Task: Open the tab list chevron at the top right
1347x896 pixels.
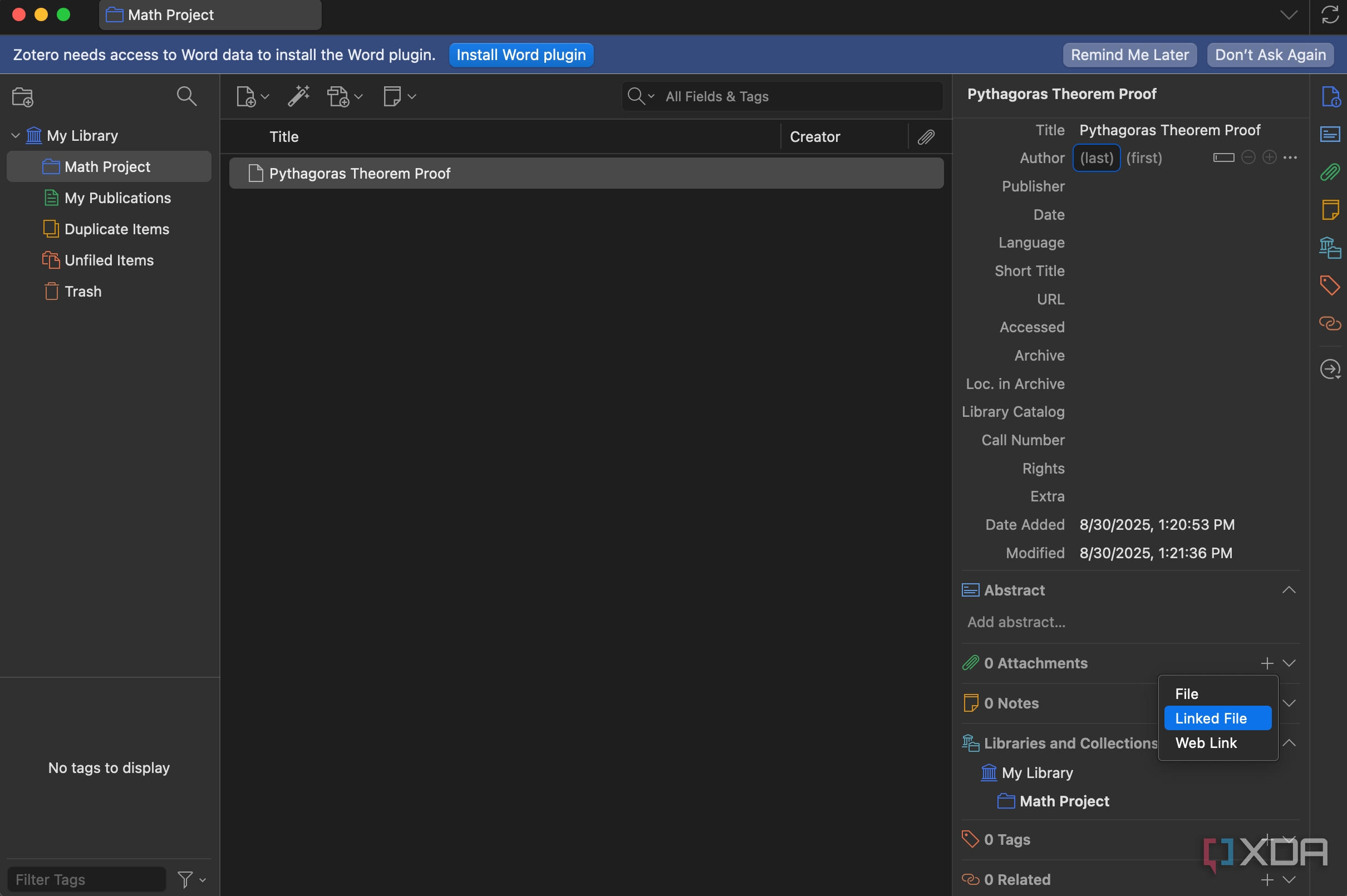Action: (x=1289, y=15)
